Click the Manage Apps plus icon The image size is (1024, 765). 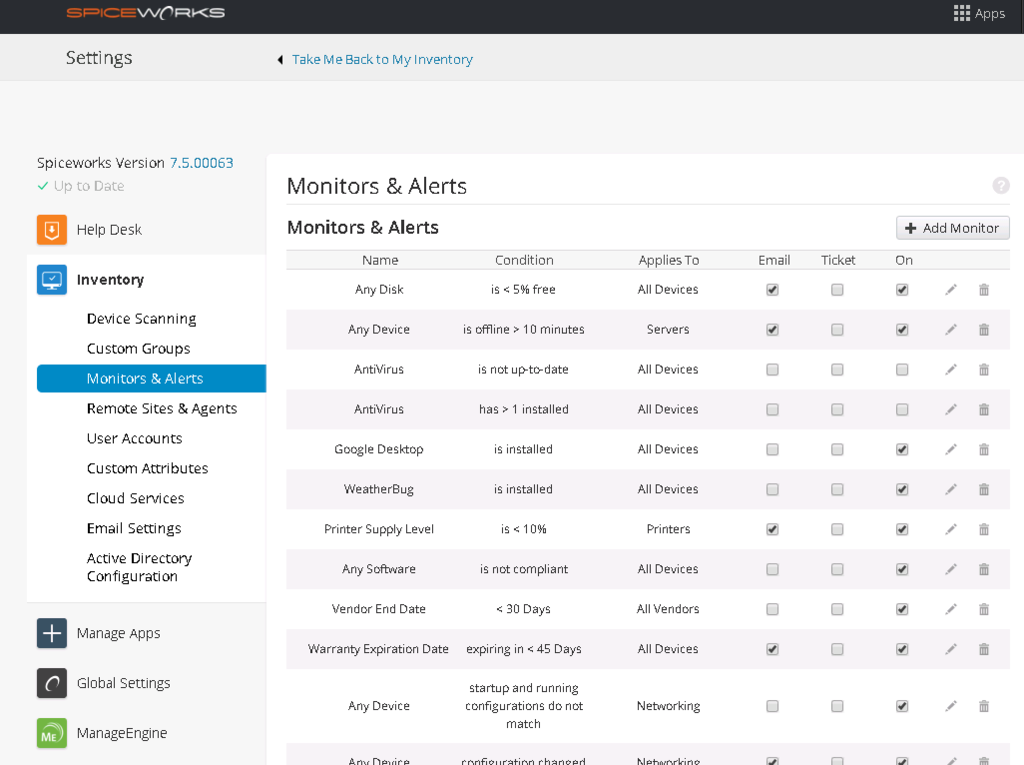51,632
